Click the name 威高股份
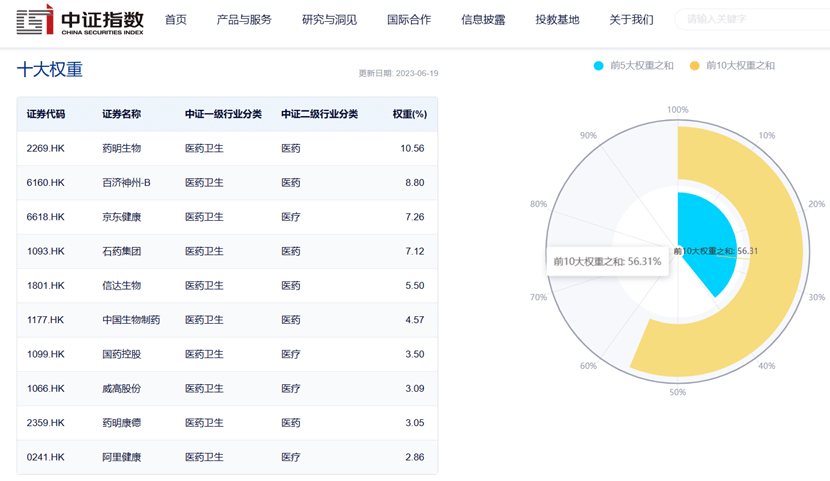 (x=121, y=388)
